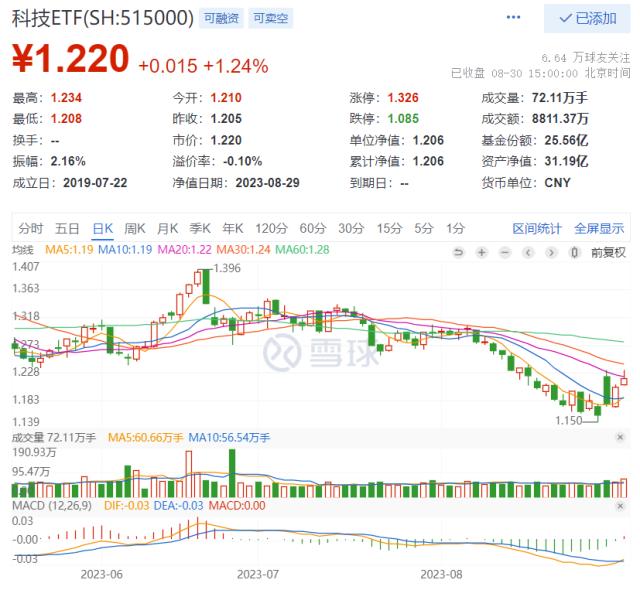The width and height of the screenshot is (640, 590).
Task: Click the 均线 label
Action: (22, 250)
